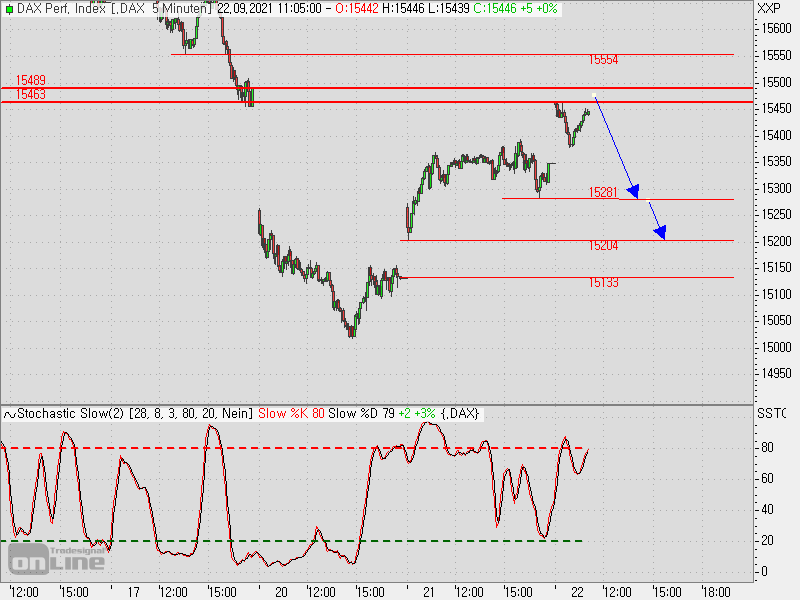Click the green candlestick icon in the title bar
Screen dimensions: 800x600
coord(10,9)
